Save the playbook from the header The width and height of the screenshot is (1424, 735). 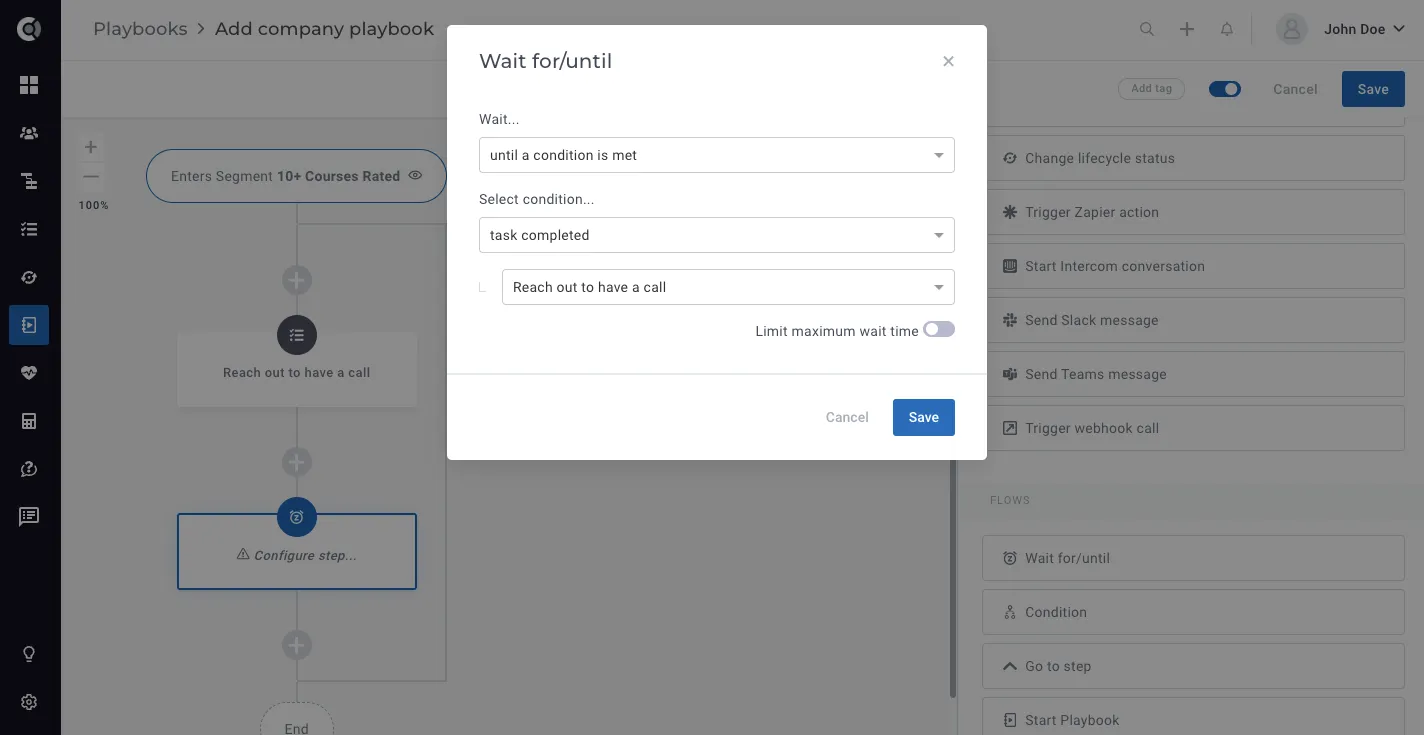point(1373,89)
